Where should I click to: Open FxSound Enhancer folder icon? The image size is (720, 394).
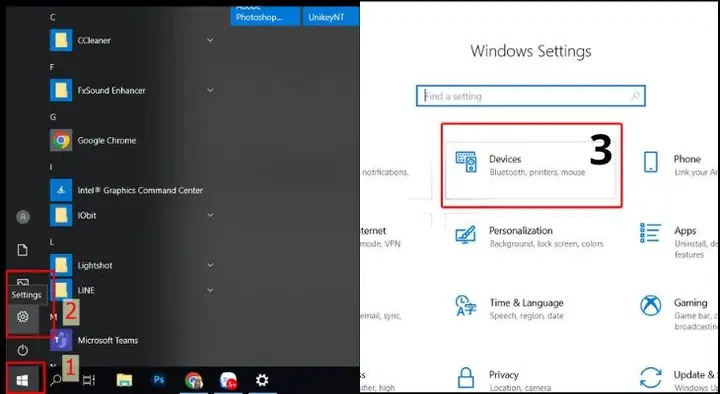pos(61,90)
